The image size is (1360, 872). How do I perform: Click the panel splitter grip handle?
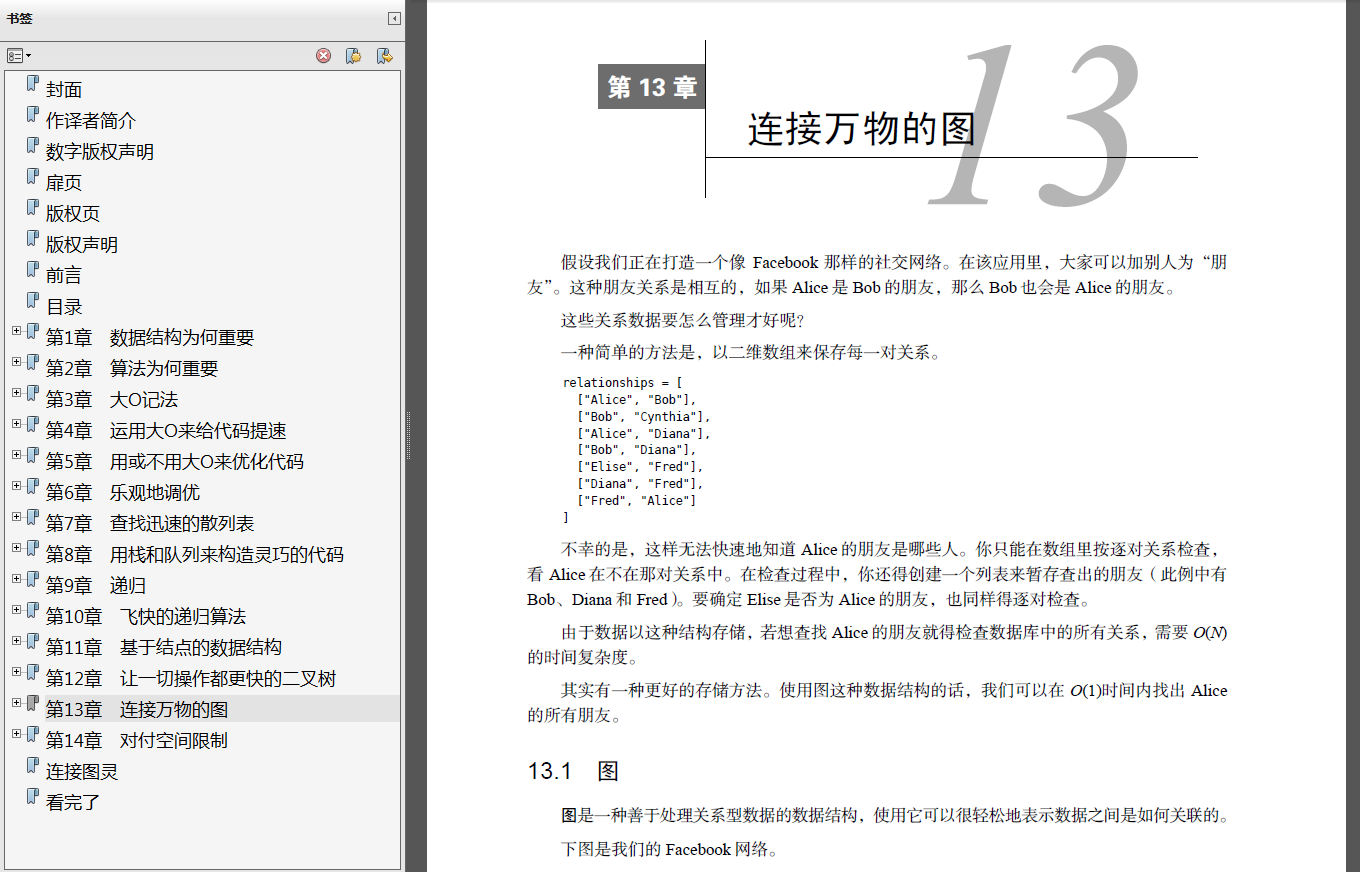[x=407, y=435]
